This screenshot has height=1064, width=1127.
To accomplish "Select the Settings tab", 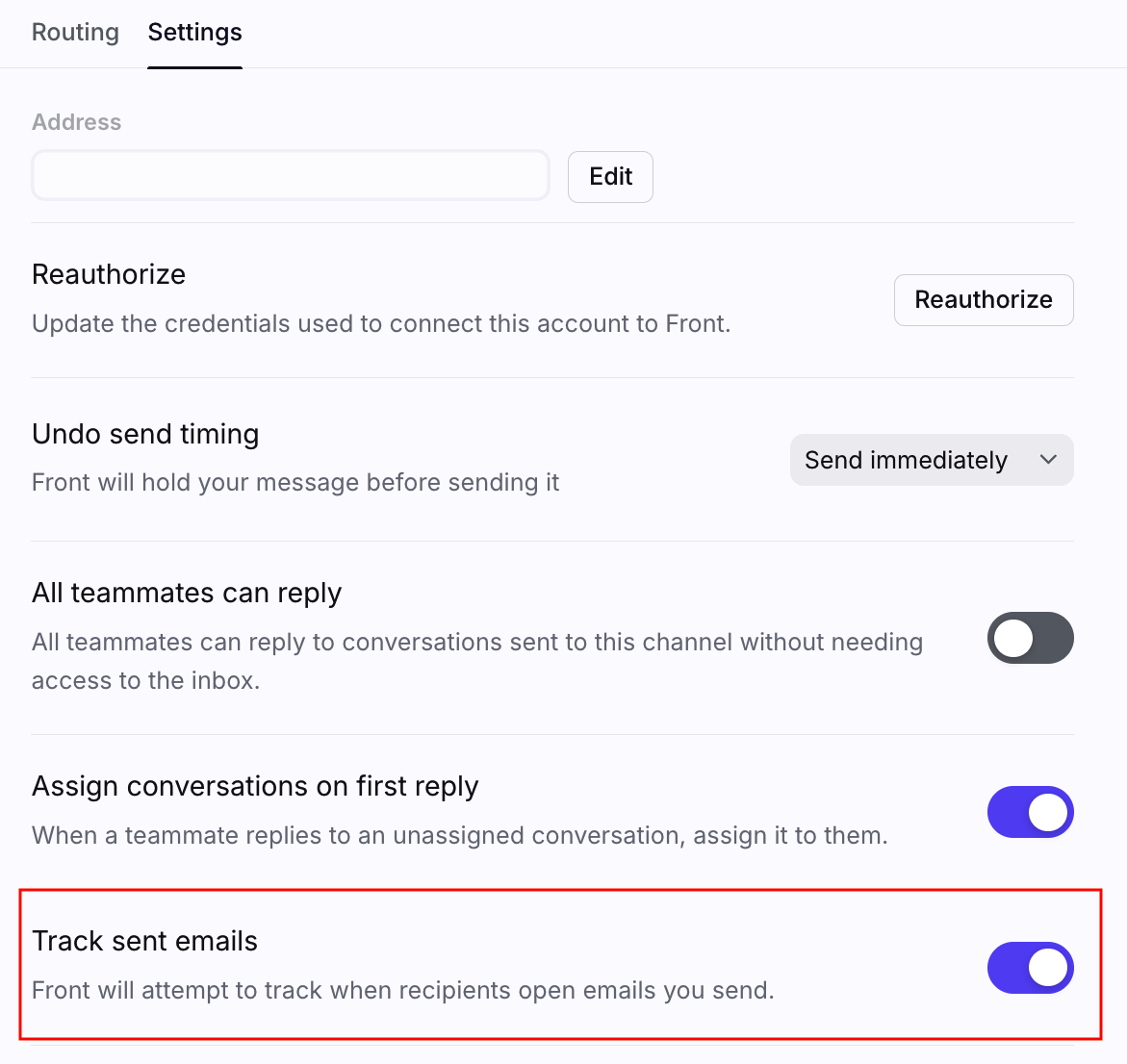I will pyautogui.click(x=194, y=33).
